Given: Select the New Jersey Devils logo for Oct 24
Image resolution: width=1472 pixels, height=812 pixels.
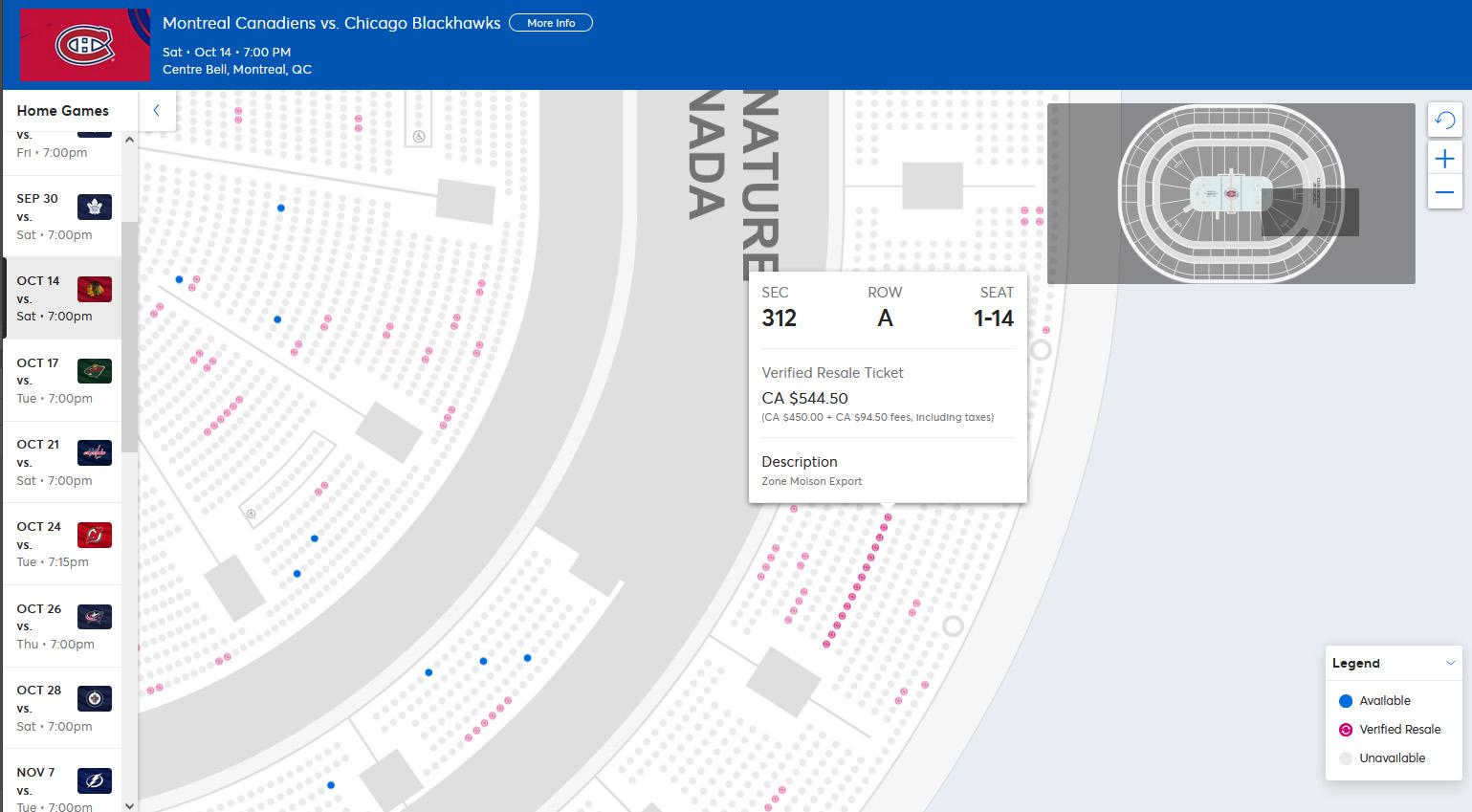Looking at the screenshot, I should coord(95,536).
